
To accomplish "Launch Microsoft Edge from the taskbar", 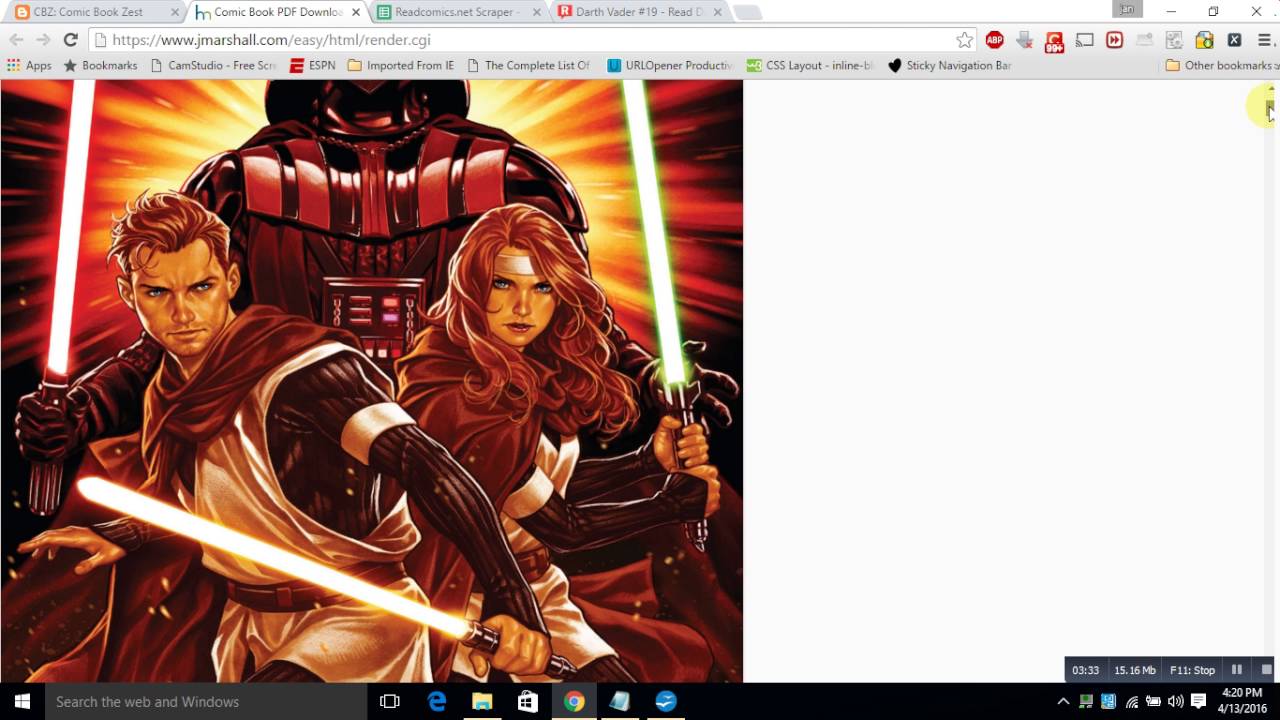I will (x=437, y=701).
